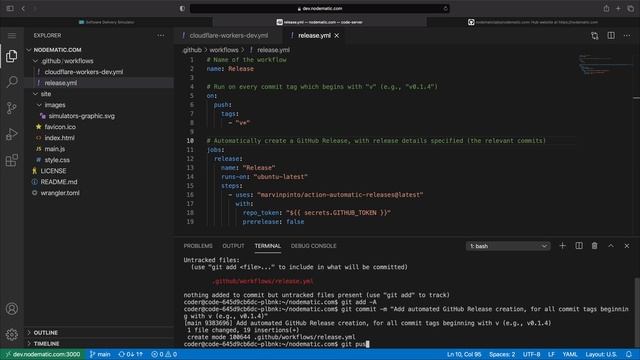The height and width of the screenshot is (360, 640).
Task: Synchronize changes in status bar
Action: (x=130, y=354)
